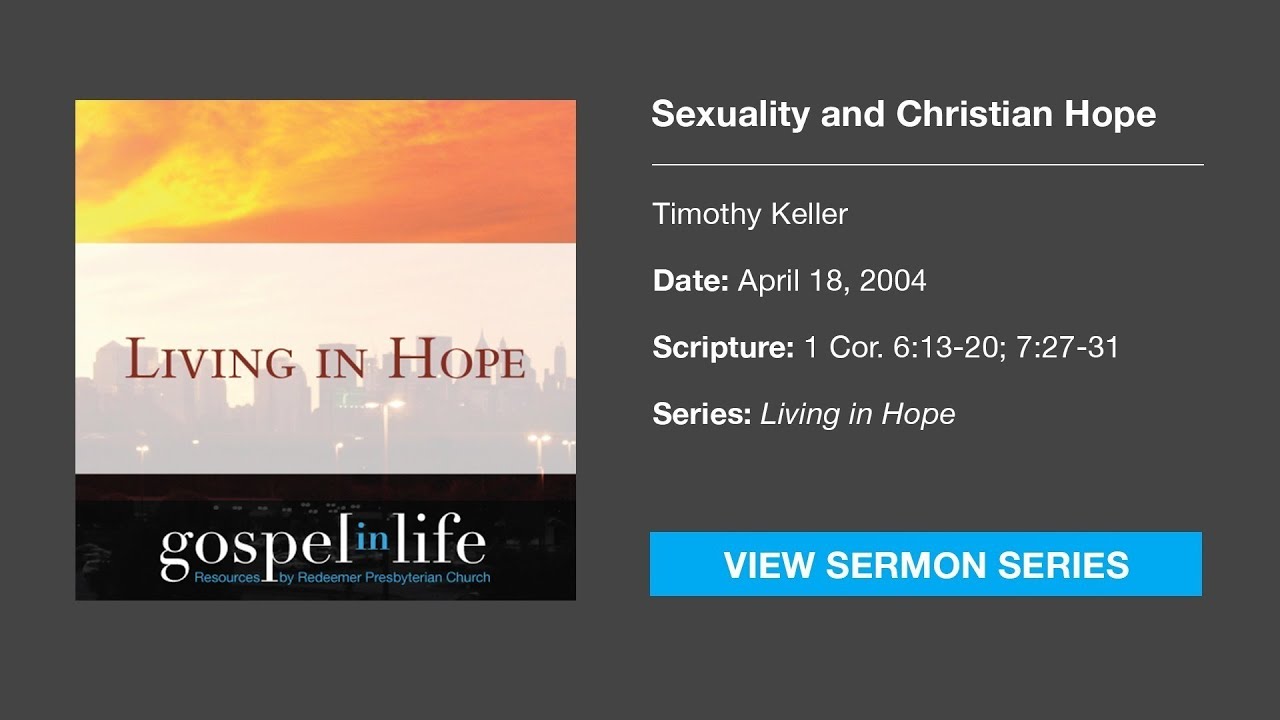The image size is (1280, 720).
Task: Click the red Living in Hope artwork title
Action: tap(325, 360)
